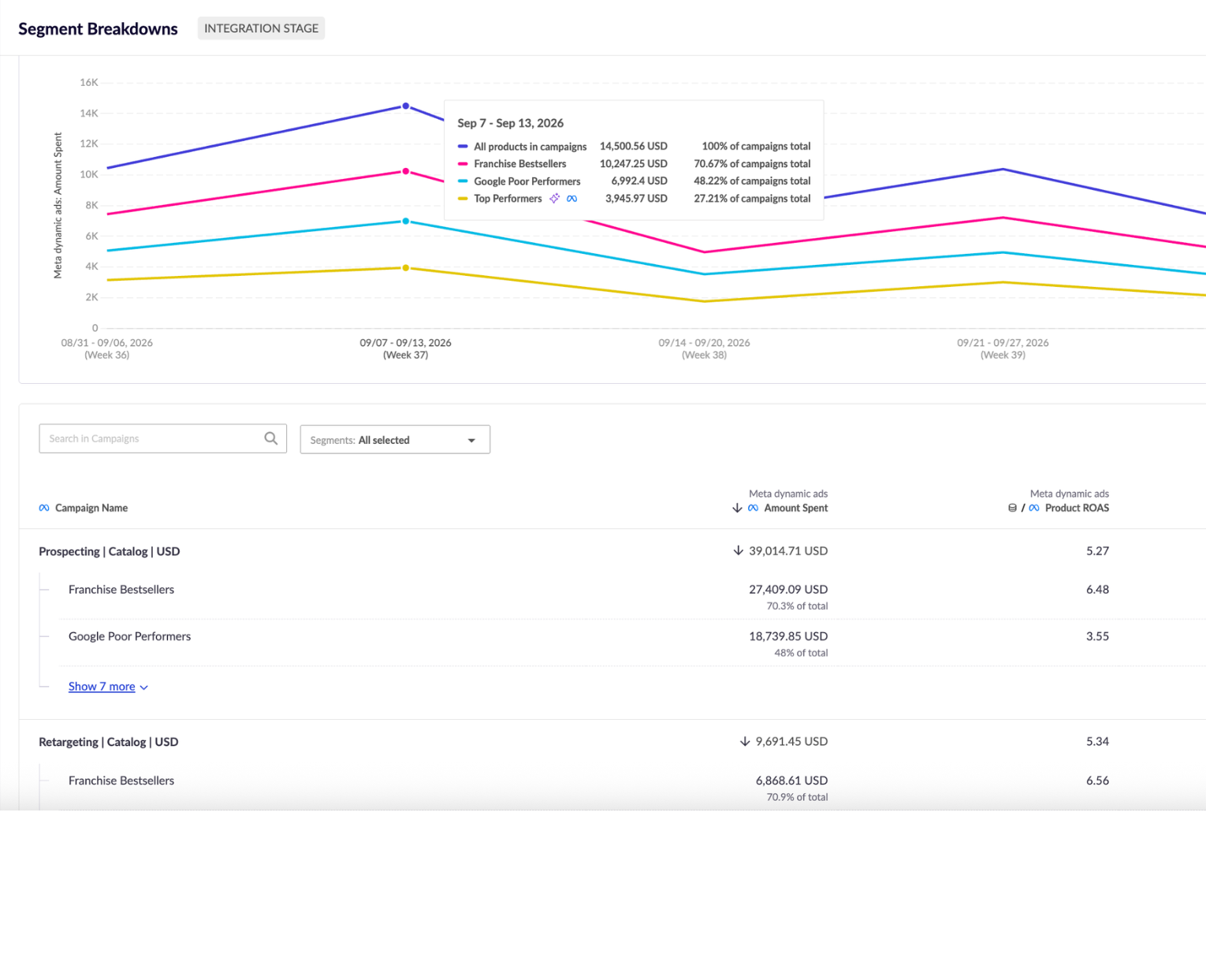Click the sort arrow in the Amount Spent header
Image resolution: width=1206 pixels, height=980 pixels.
(x=737, y=508)
